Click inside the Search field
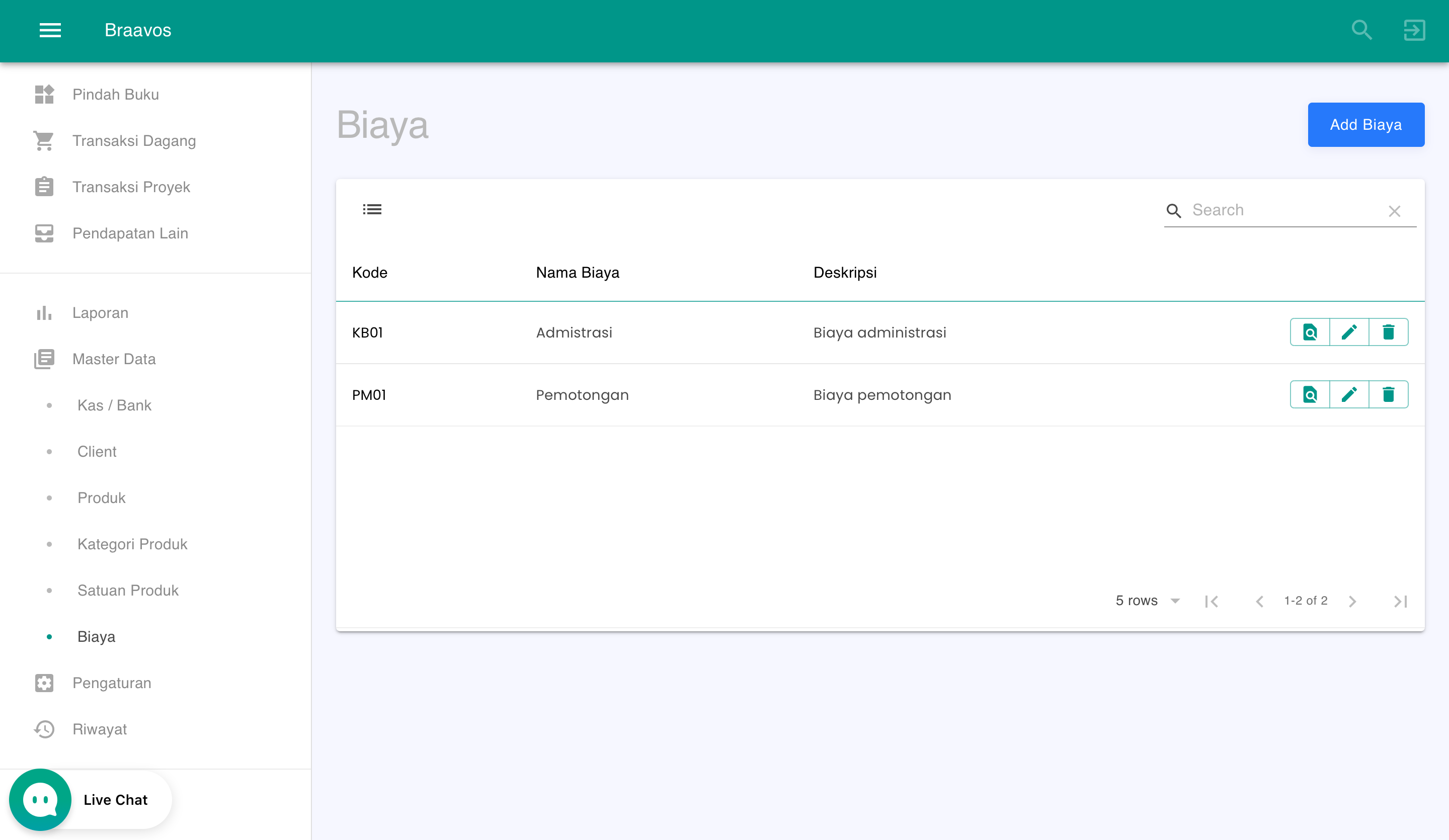The height and width of the screenshot is (840, 1449). point(1265,210)
